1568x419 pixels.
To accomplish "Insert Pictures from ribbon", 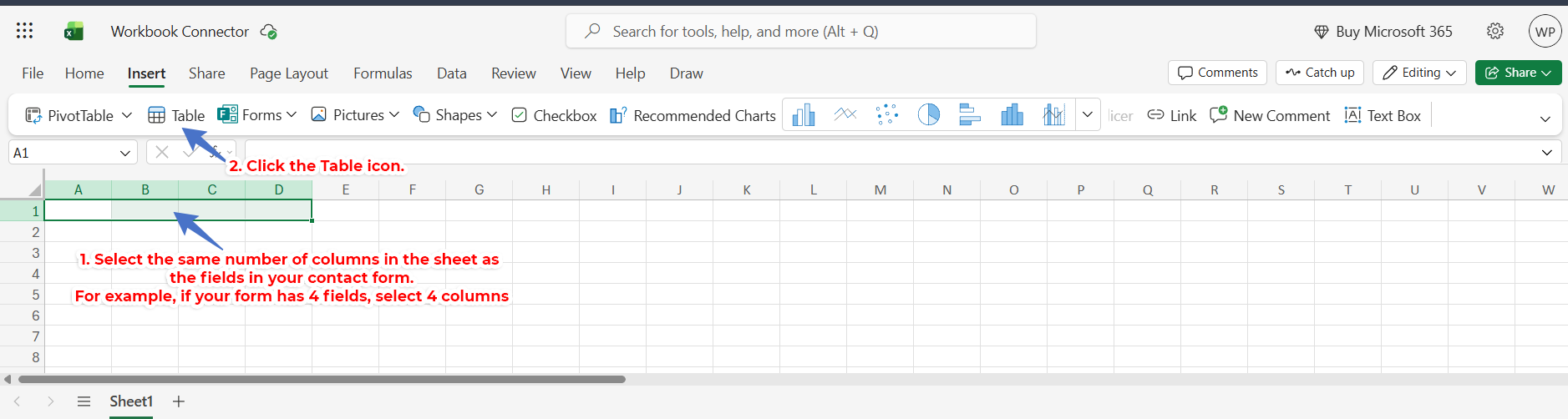I will (348, 115).
